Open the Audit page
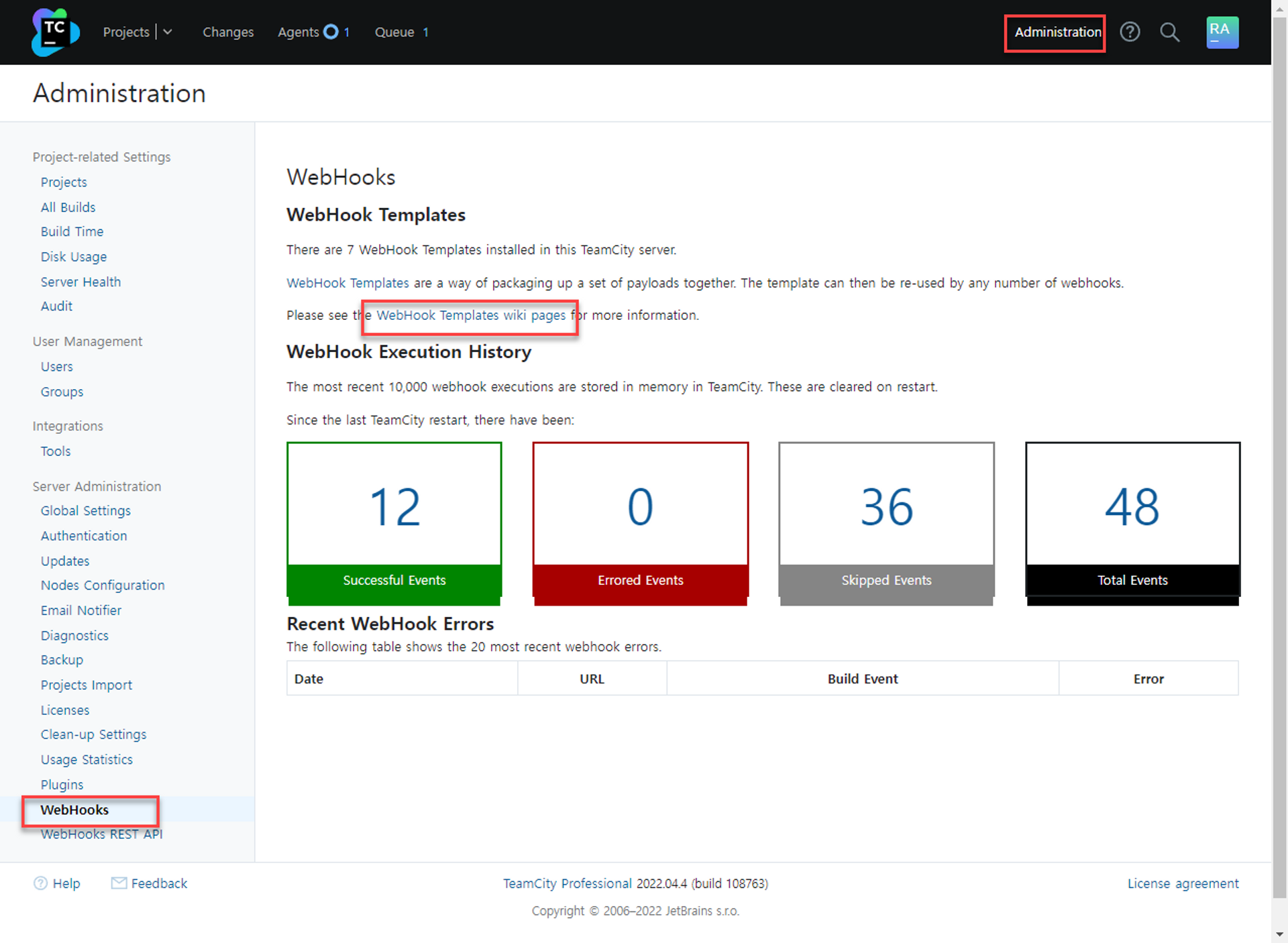The width and height of the screenshot is (1288, 943). [56, 307]
